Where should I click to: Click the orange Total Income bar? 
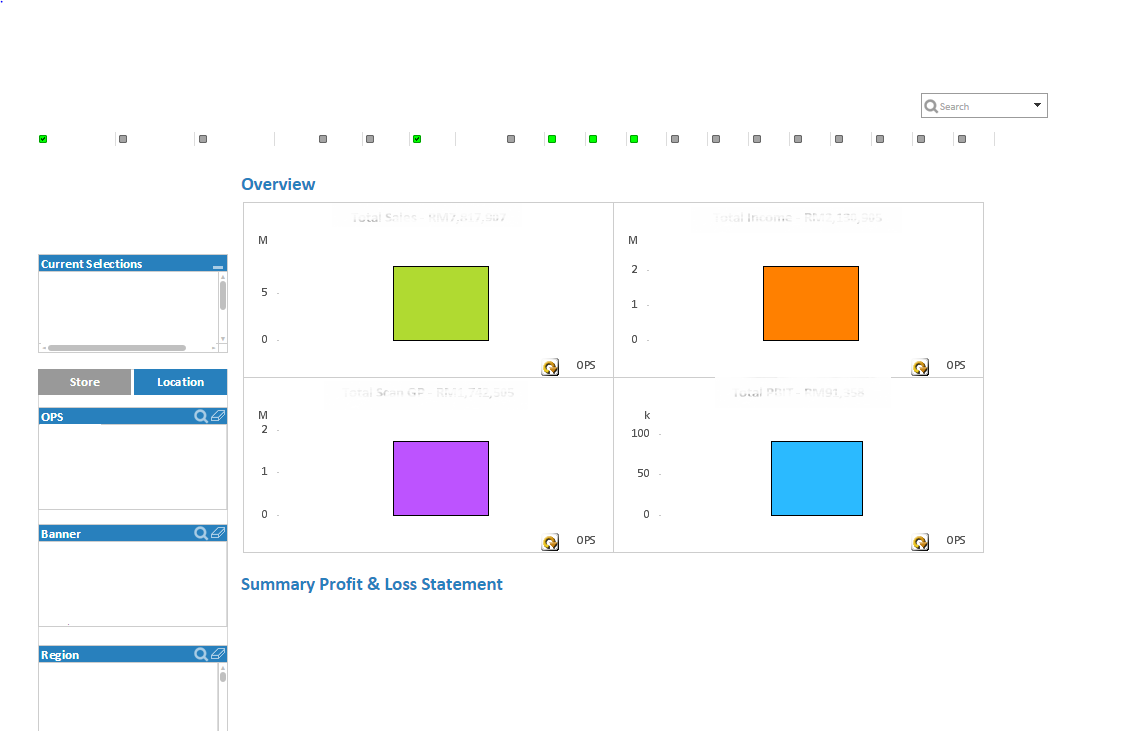(x=810, y=303)
